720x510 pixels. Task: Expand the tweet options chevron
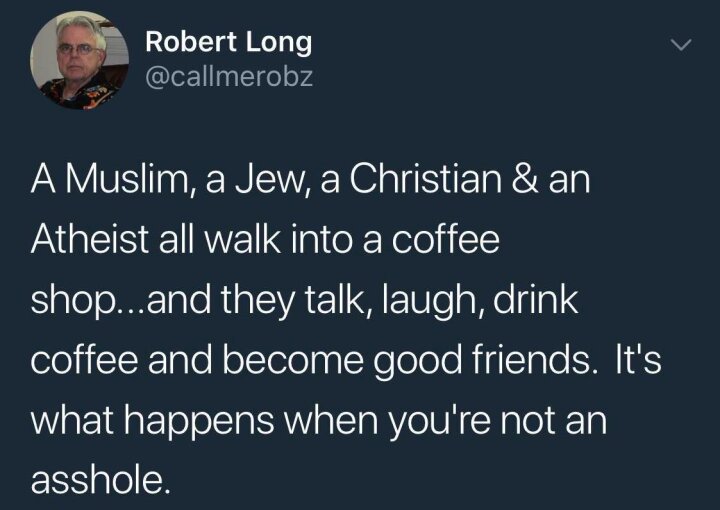coord(681,45)
